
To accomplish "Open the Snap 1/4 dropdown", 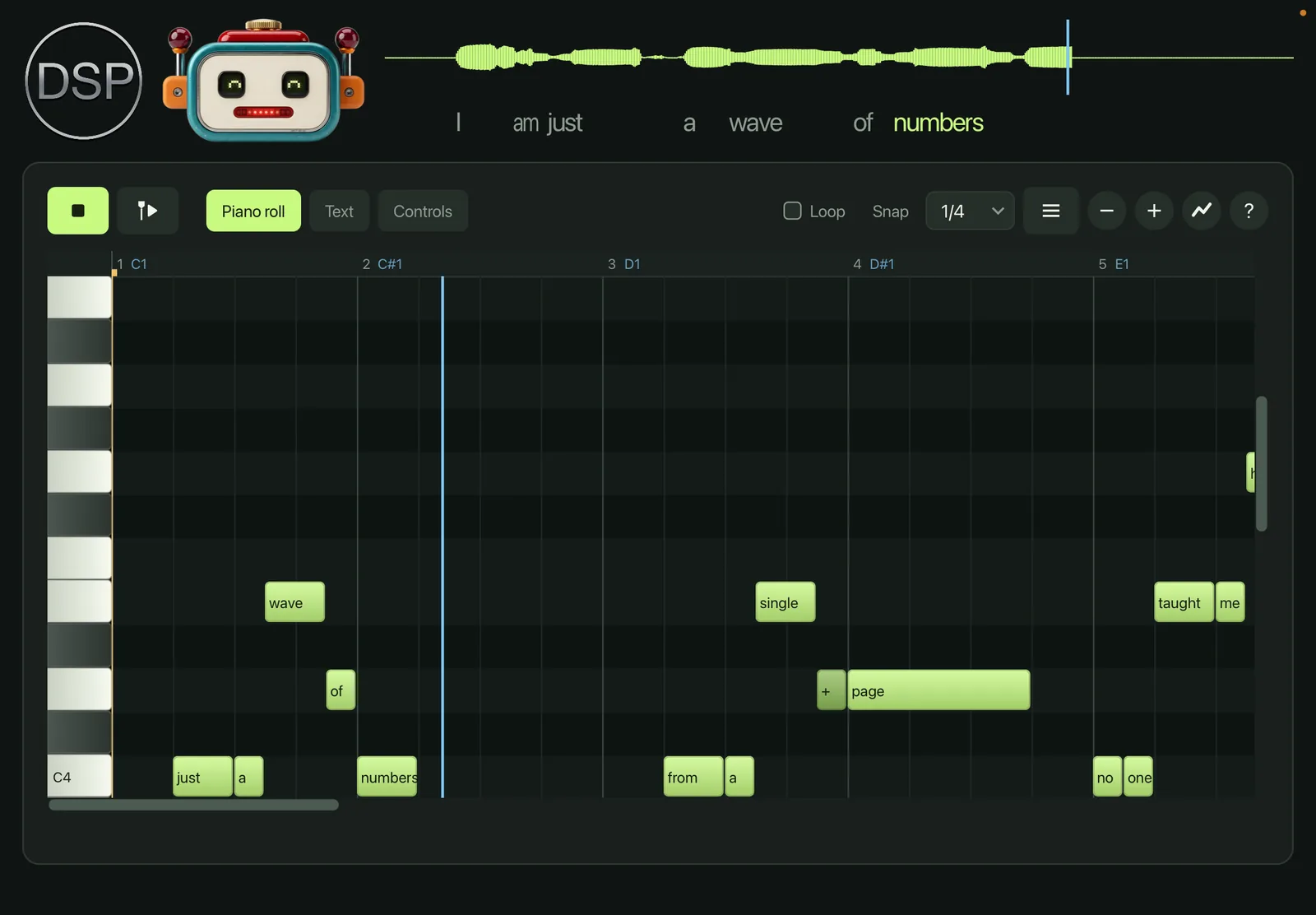I will pyautogui.click(x=970, y=211).
